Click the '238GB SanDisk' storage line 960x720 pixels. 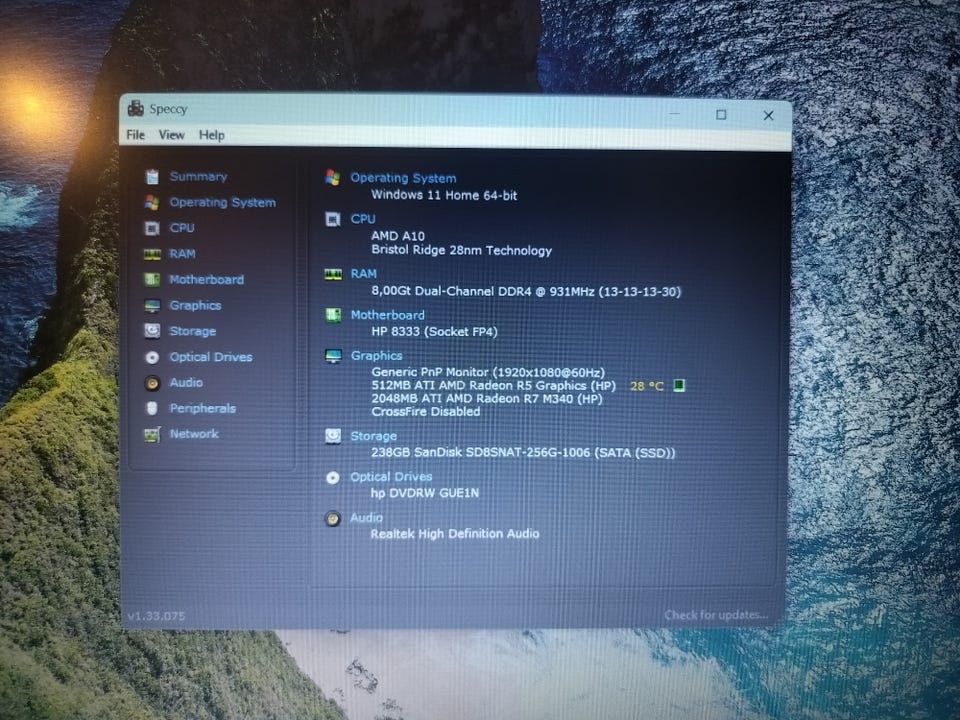523,453
